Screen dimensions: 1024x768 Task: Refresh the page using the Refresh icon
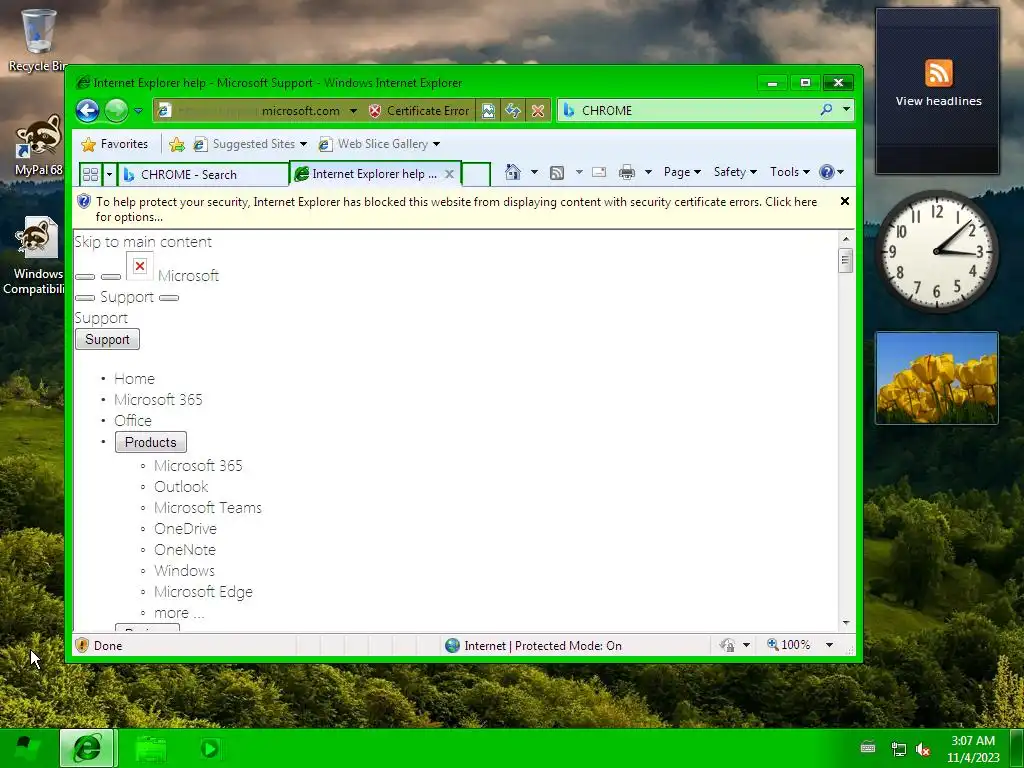[x=513, y=111]
